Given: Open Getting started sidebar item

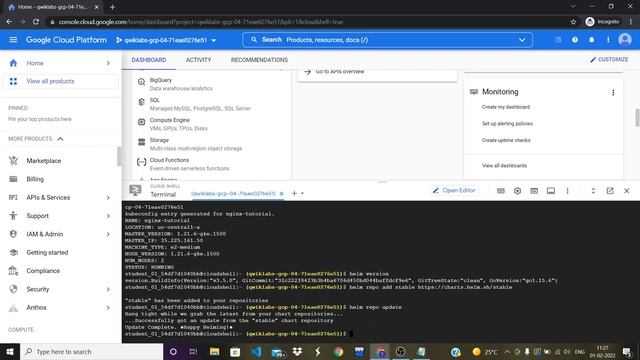Looking at the screenshot, I should pyautogui.click(x=47, y=253).
